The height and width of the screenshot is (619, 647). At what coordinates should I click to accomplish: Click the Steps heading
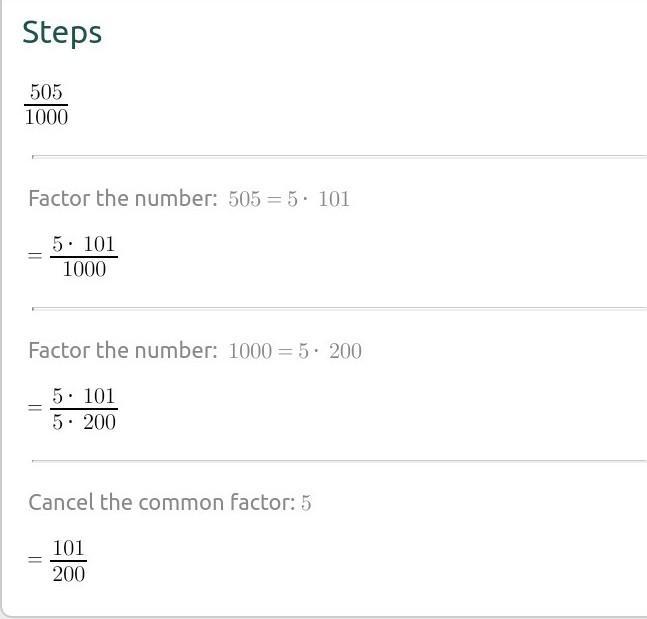62,32
